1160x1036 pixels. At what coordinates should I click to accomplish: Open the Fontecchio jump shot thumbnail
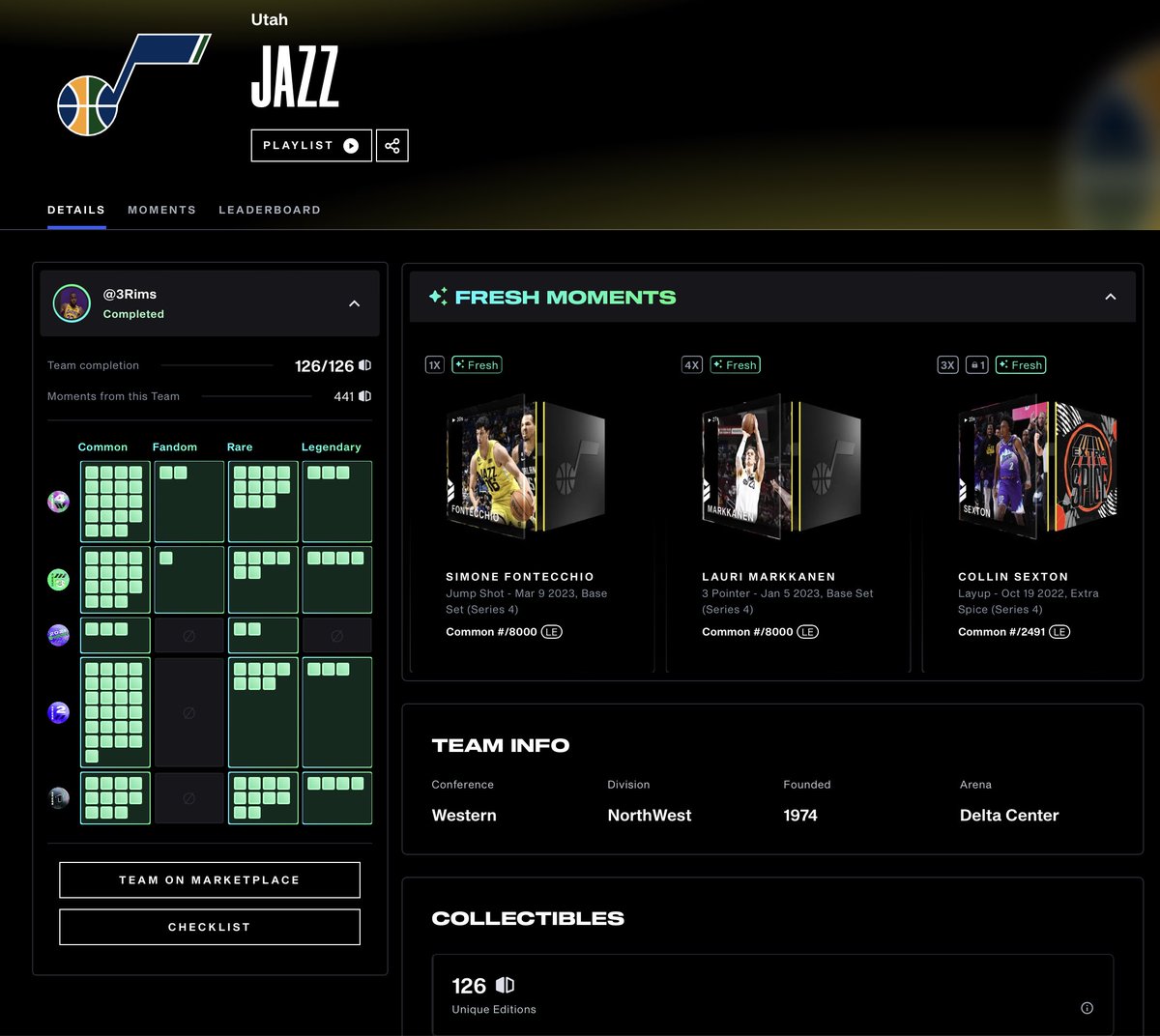526,467
